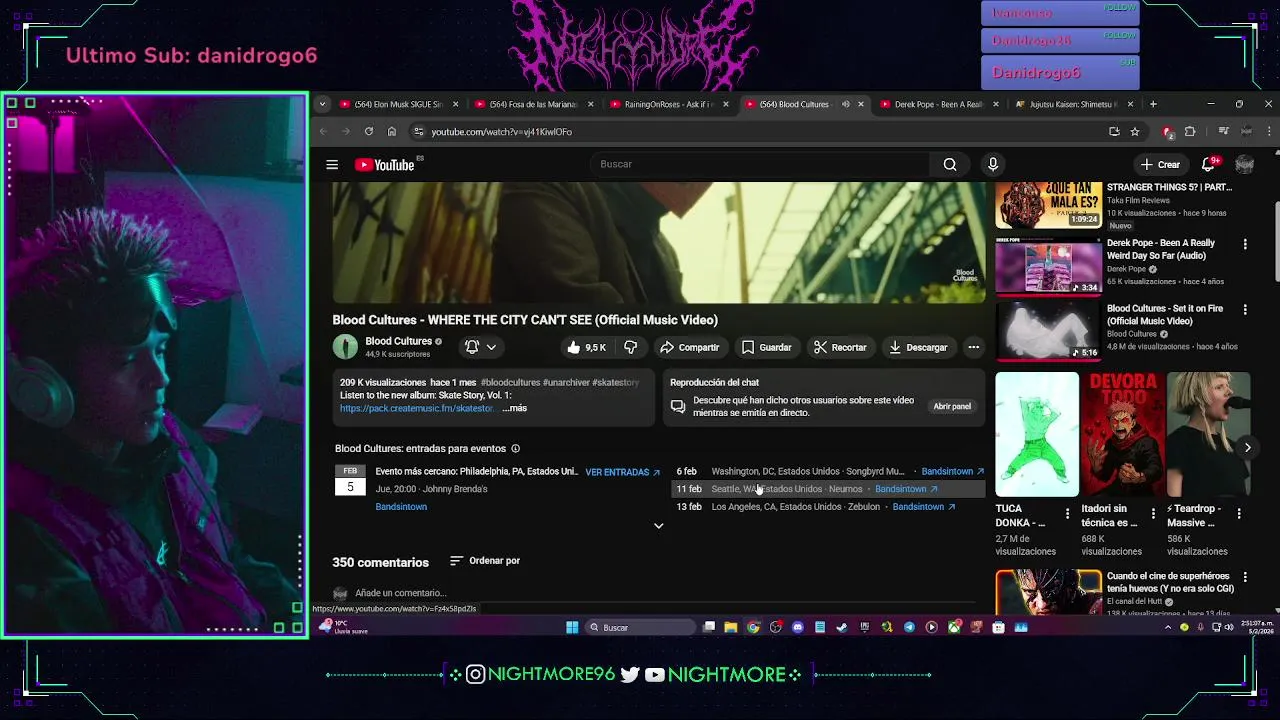Click the Abrir panel chat button
The image size is (1280, 720).
tap(952, 407)
